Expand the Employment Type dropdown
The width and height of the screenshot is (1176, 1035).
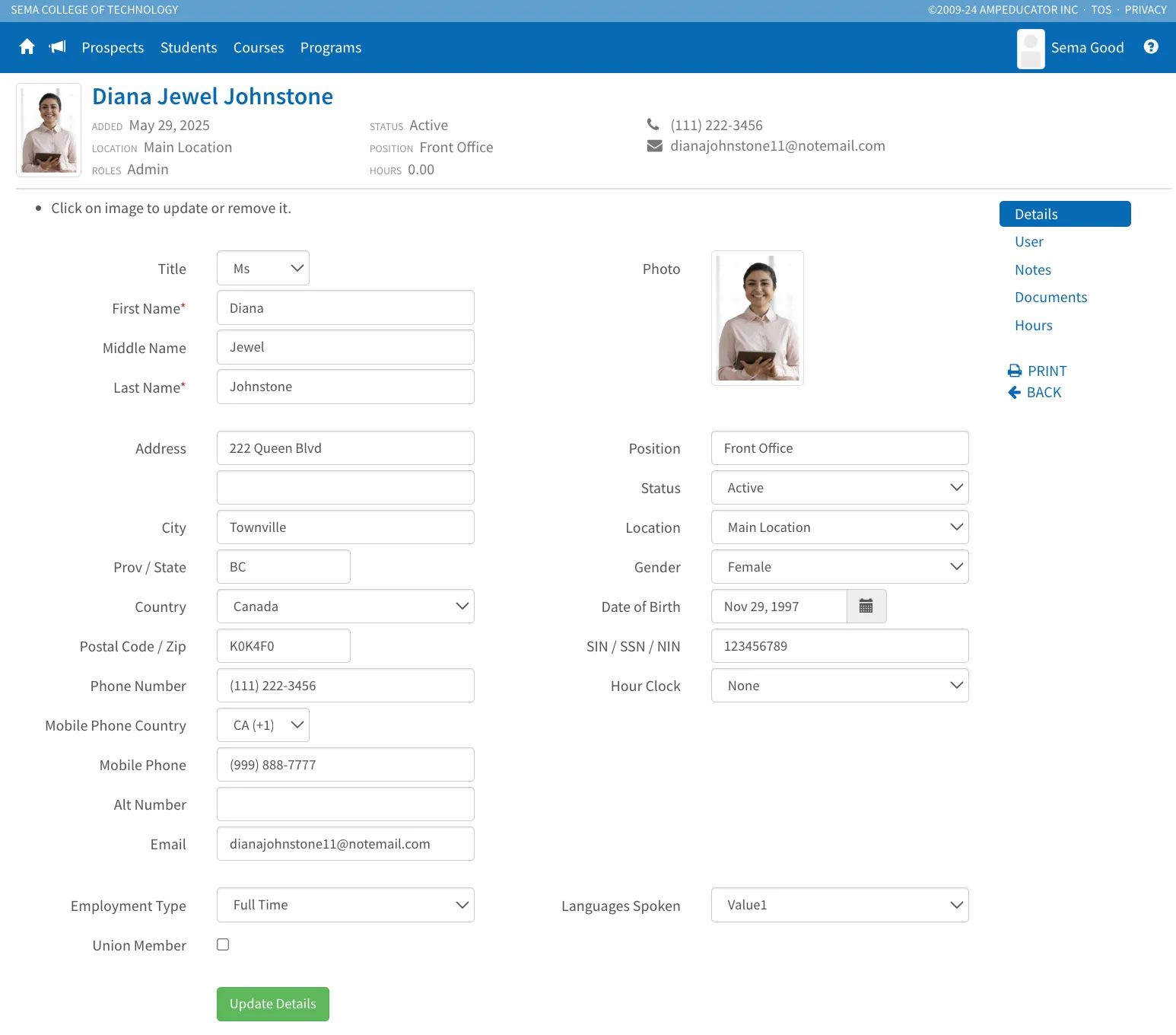[x=345, y=905]
